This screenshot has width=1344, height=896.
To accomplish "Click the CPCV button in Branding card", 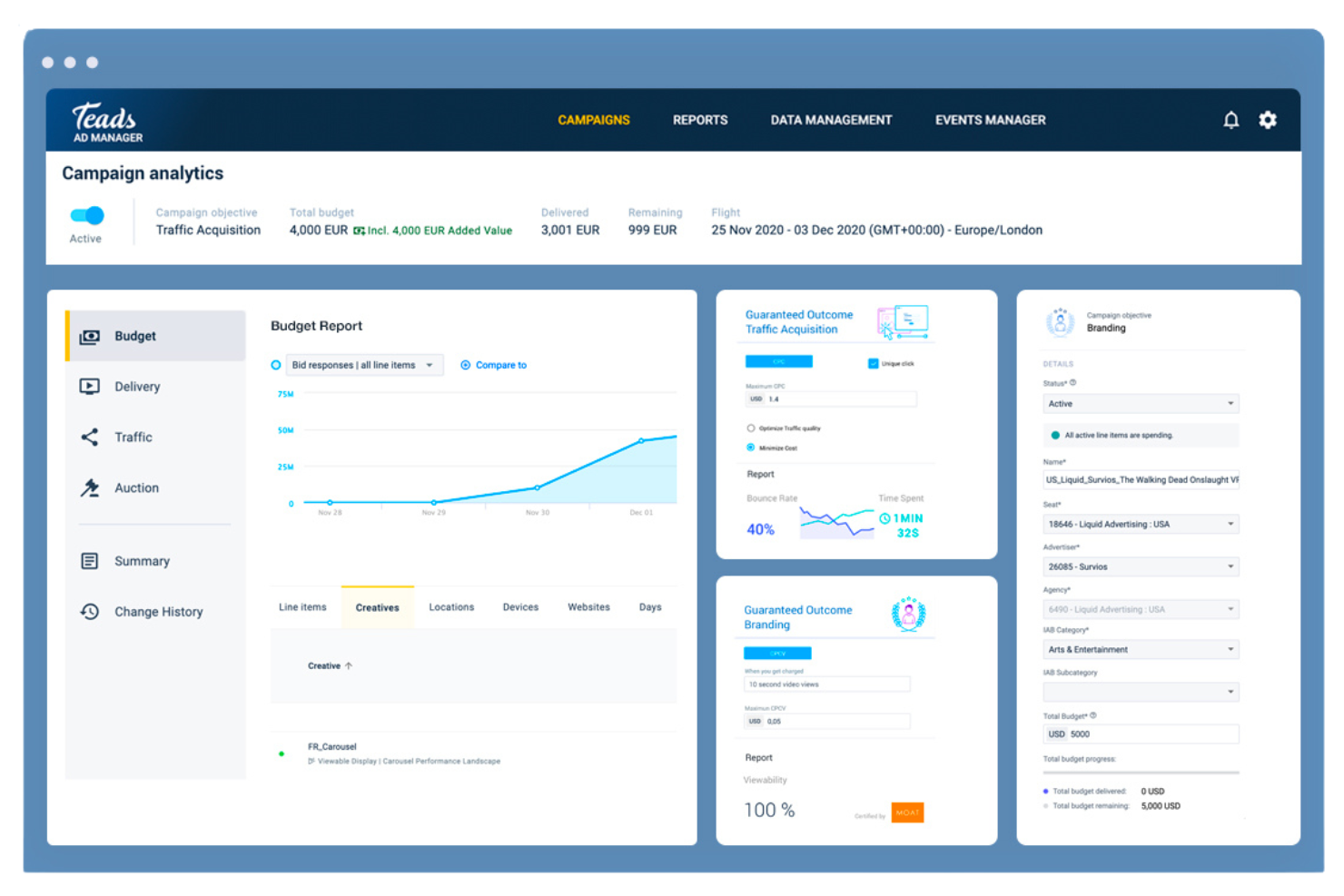I will pos(777,653).
